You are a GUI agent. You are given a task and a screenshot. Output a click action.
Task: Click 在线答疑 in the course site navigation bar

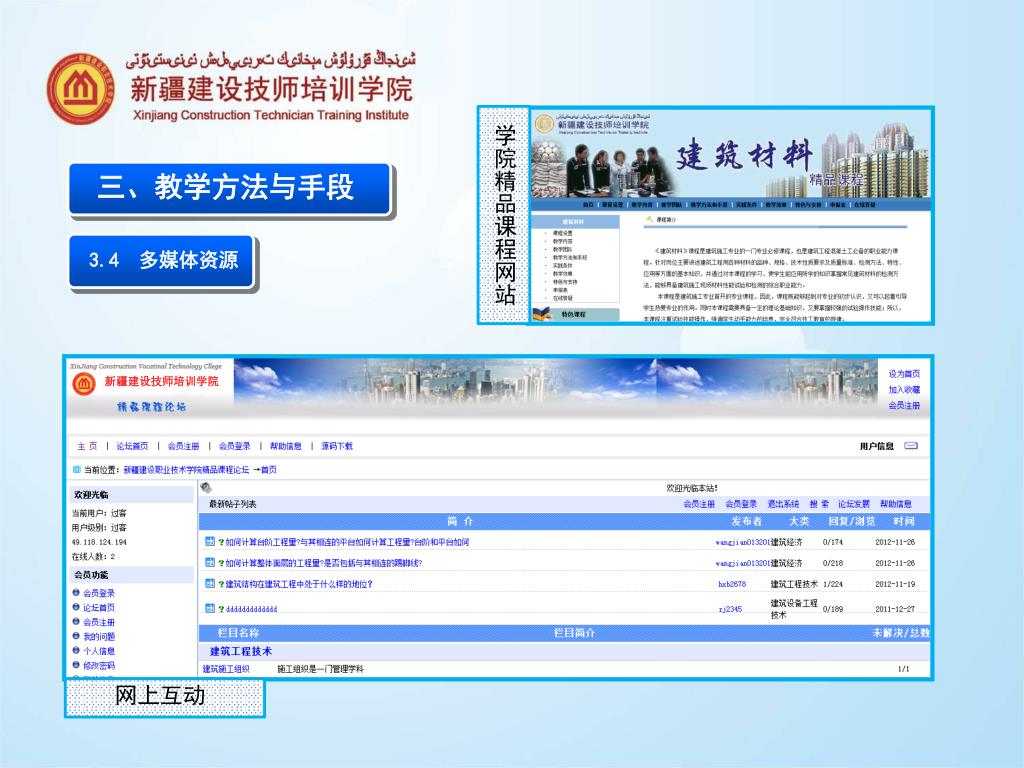click(865, 204)
